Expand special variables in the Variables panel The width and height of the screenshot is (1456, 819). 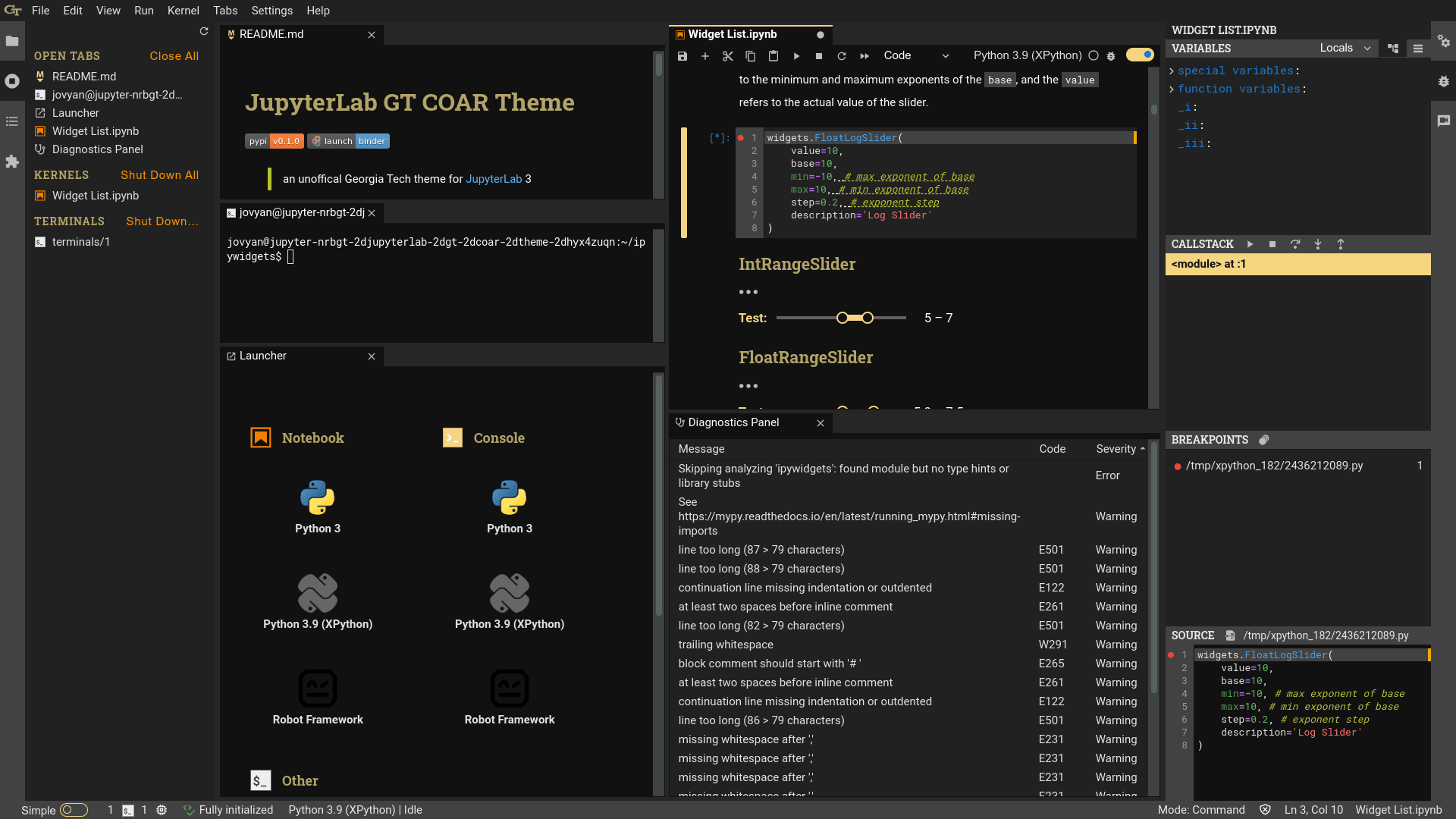click(1172, 71)
